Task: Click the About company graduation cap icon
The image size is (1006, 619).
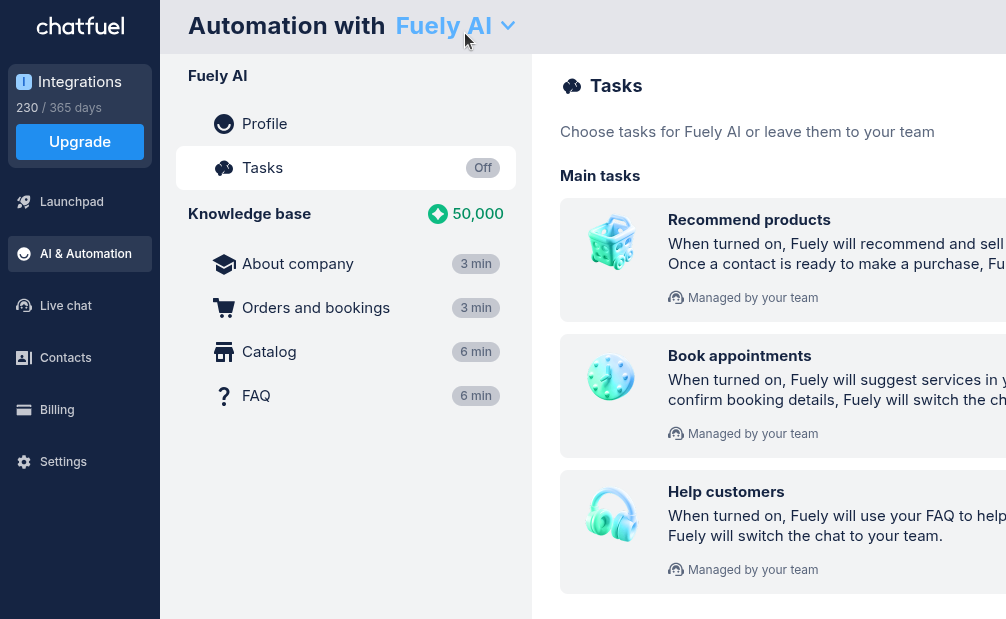Action: (x=224, y=264)
